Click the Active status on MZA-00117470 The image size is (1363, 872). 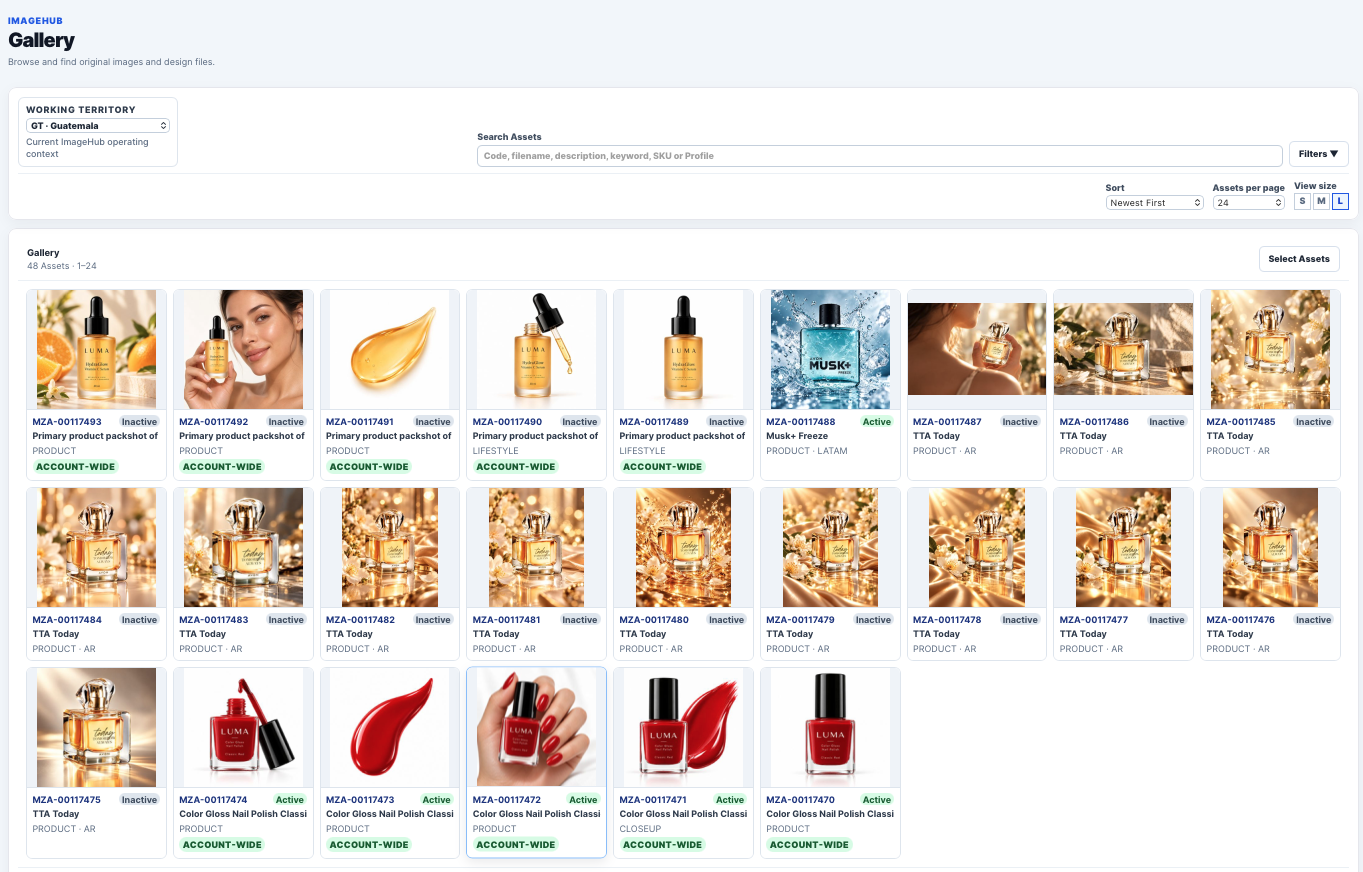(x=877, y=800)
